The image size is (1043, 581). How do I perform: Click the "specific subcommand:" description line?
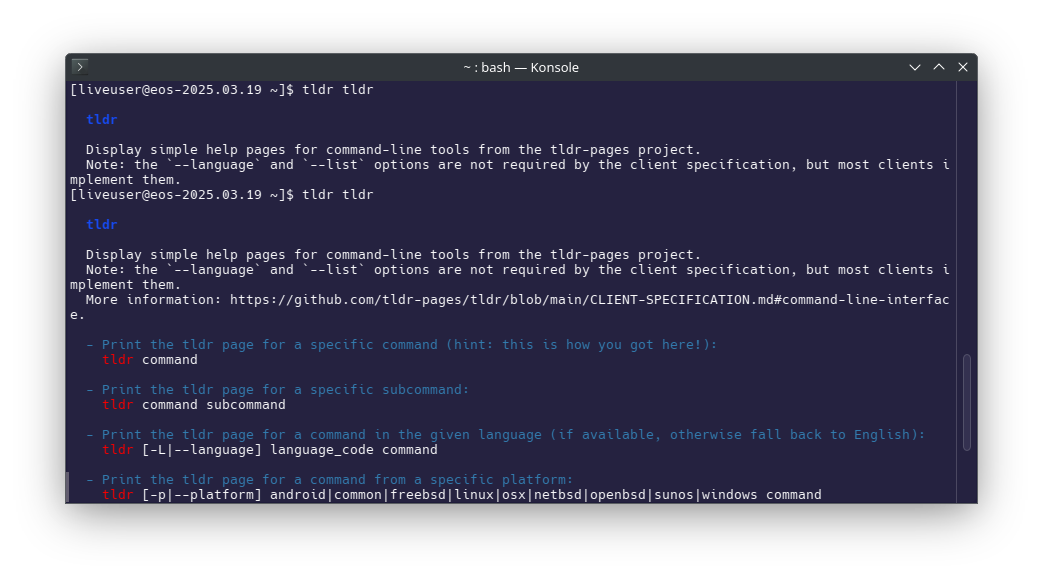pyautogui.click(x=390, y=389)
